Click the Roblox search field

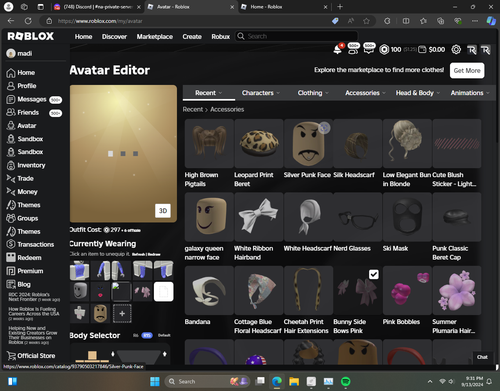pyautogui.click(x=297, y=36)
